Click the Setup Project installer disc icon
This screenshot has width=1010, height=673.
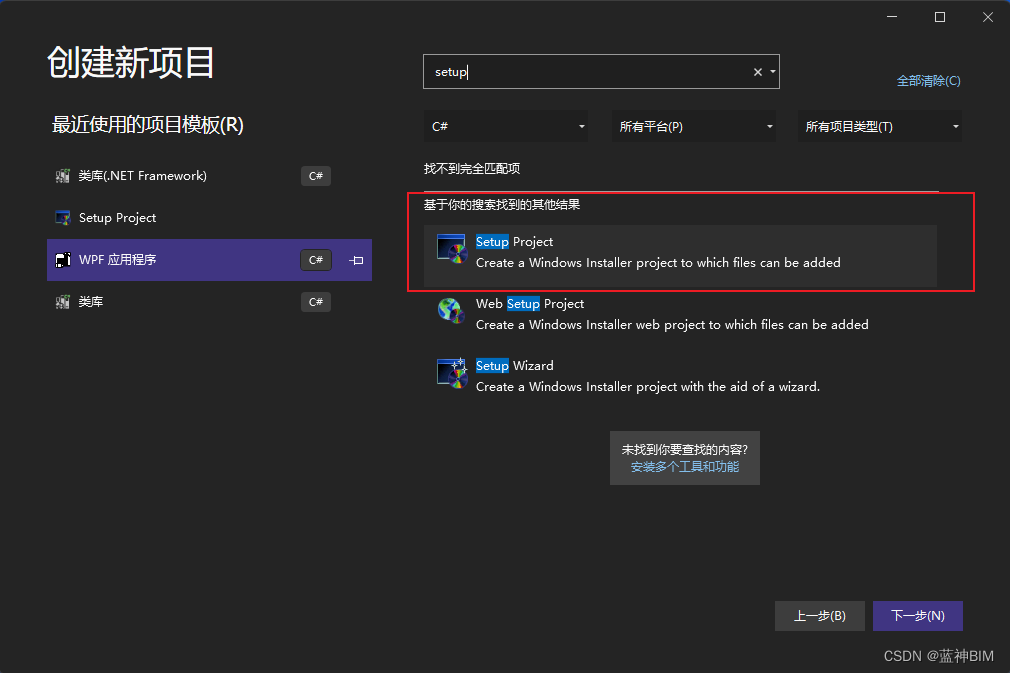(451, 249)
